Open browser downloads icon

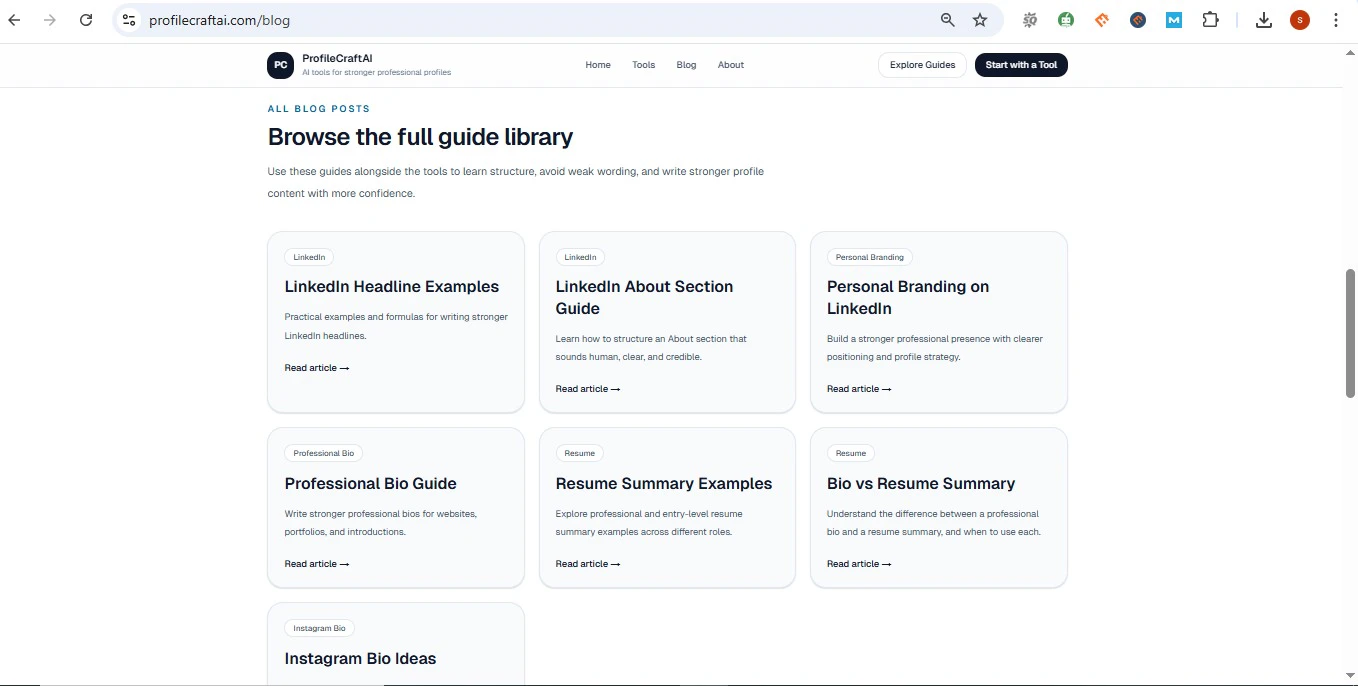coord(1264,20)
